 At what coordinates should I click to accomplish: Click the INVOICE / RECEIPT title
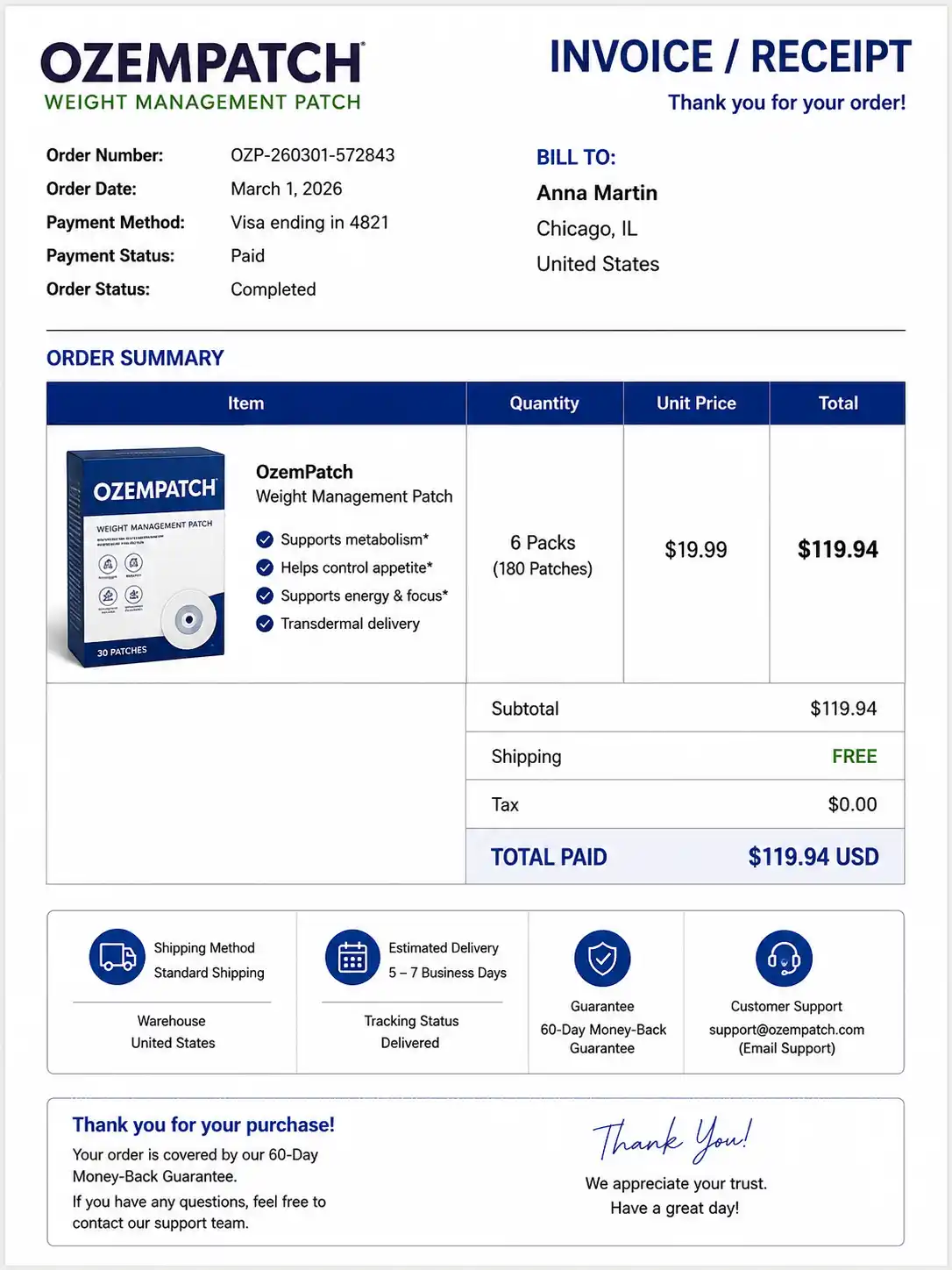coord(730,57)
